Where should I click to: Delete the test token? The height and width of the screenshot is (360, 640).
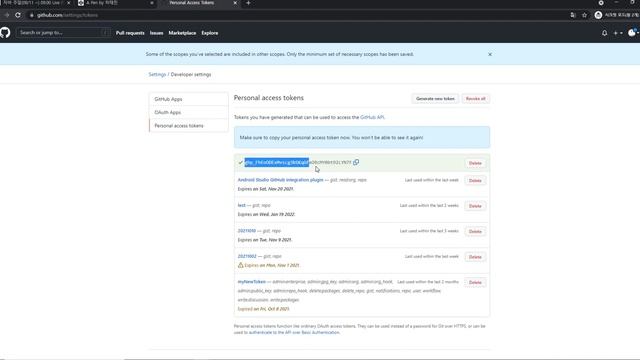pos(475,206)
